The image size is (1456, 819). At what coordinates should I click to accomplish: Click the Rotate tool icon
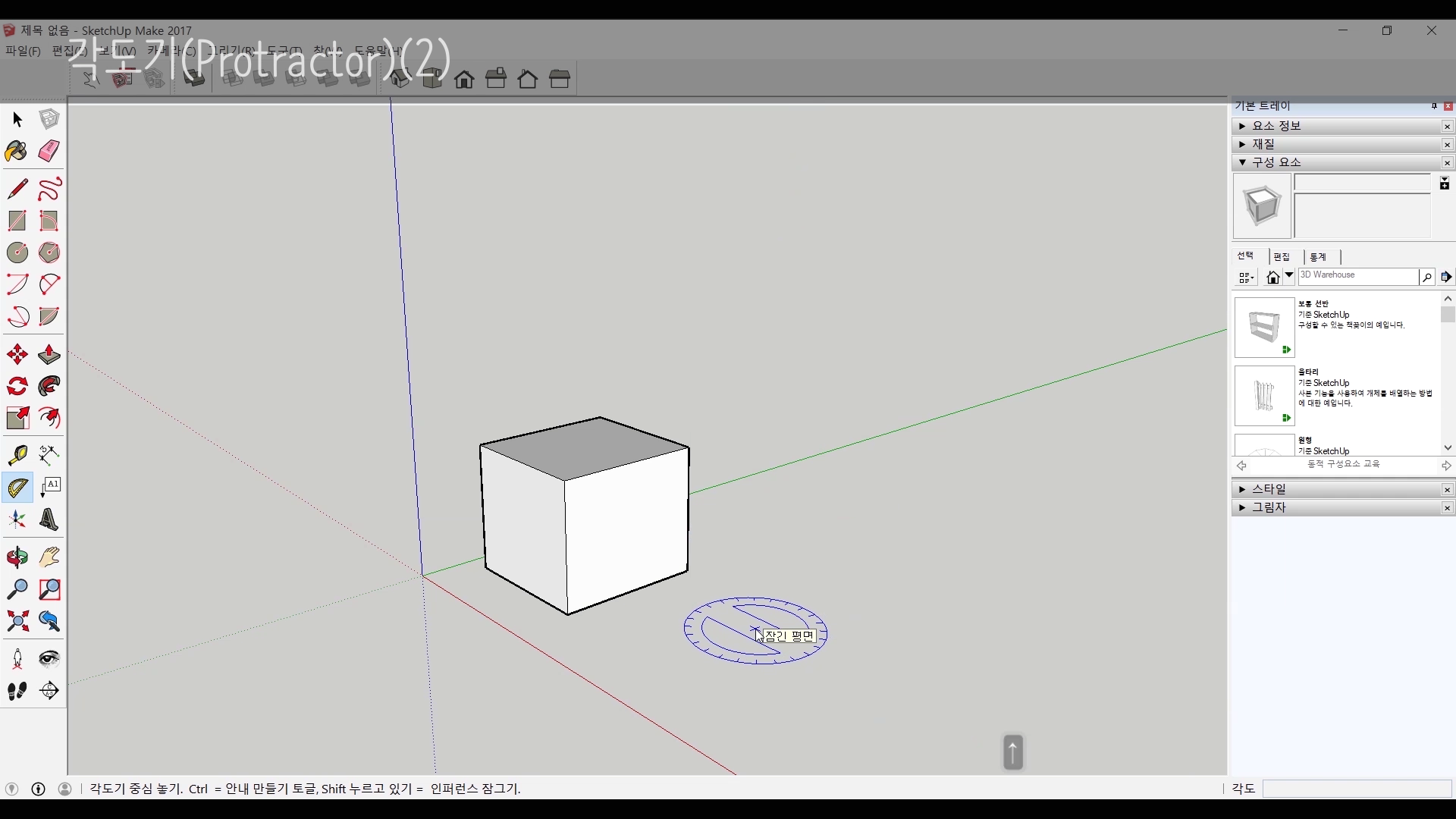coord(17,387)
